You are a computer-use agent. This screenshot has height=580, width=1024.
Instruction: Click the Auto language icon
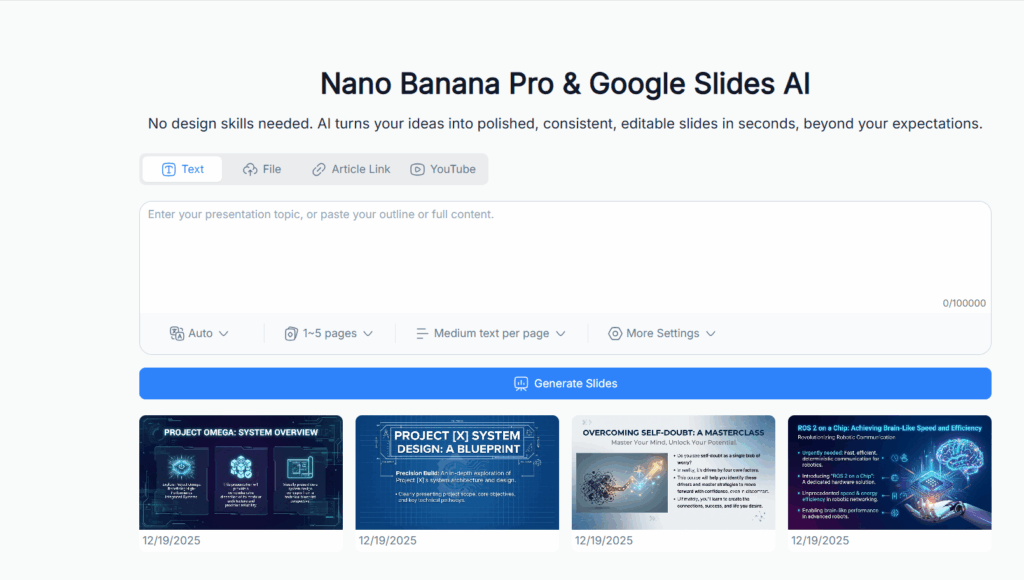(x=179, y=333)
